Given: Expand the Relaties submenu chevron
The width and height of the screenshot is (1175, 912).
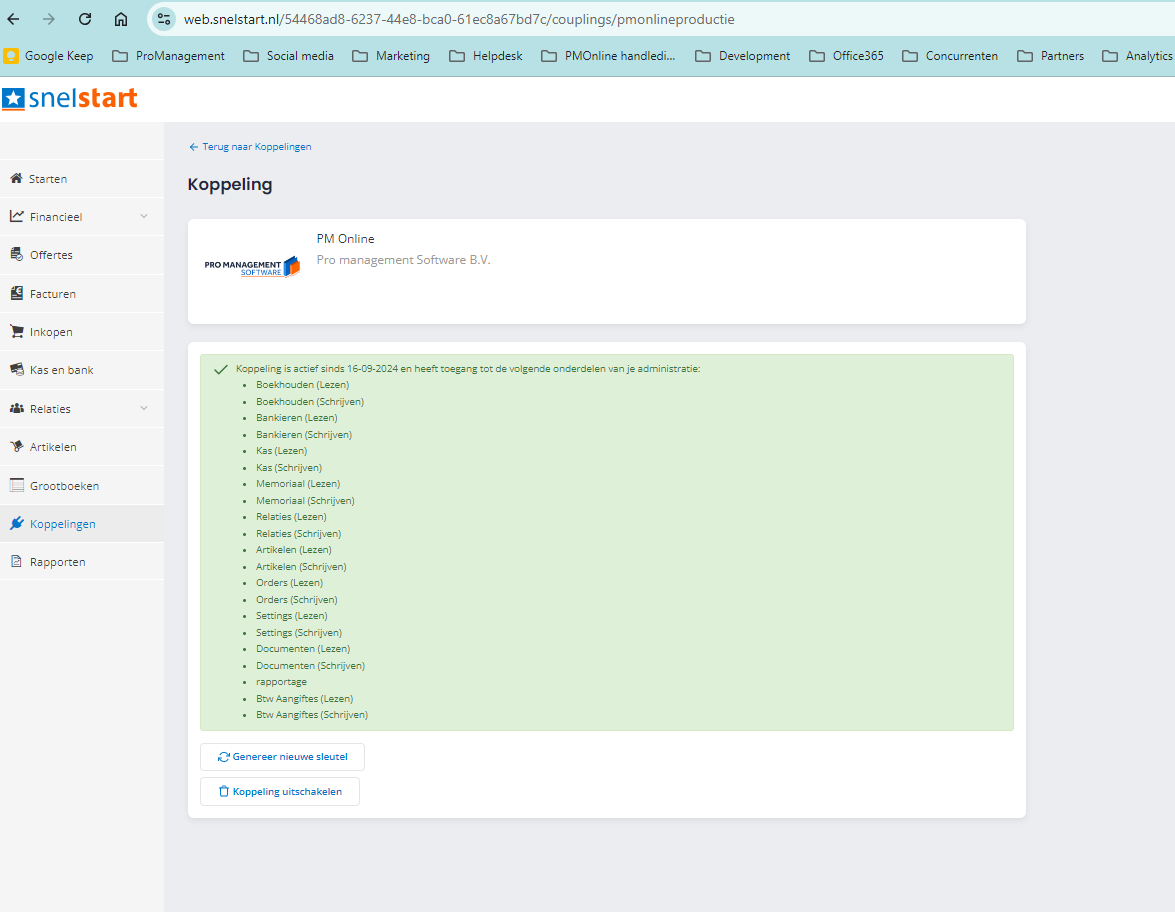Looking at the screenshot, I should coord(144,408).
